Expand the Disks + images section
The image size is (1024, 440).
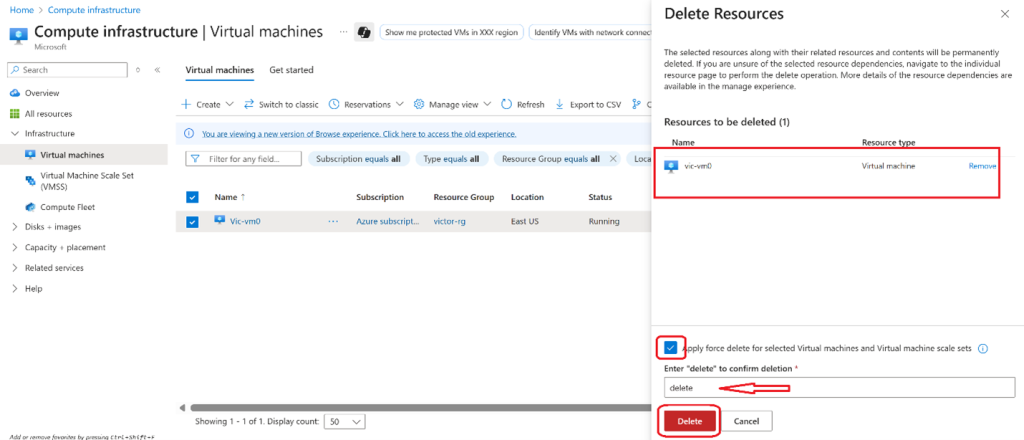[15, 227]
